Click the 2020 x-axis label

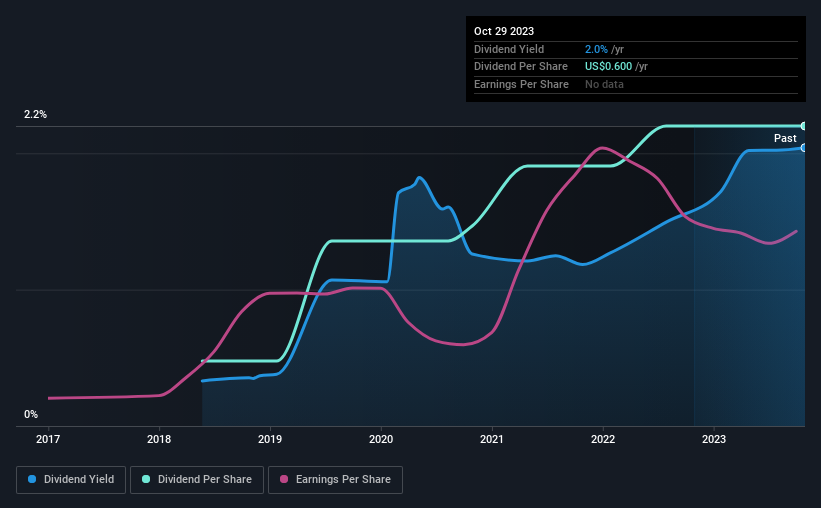(381, 439)
